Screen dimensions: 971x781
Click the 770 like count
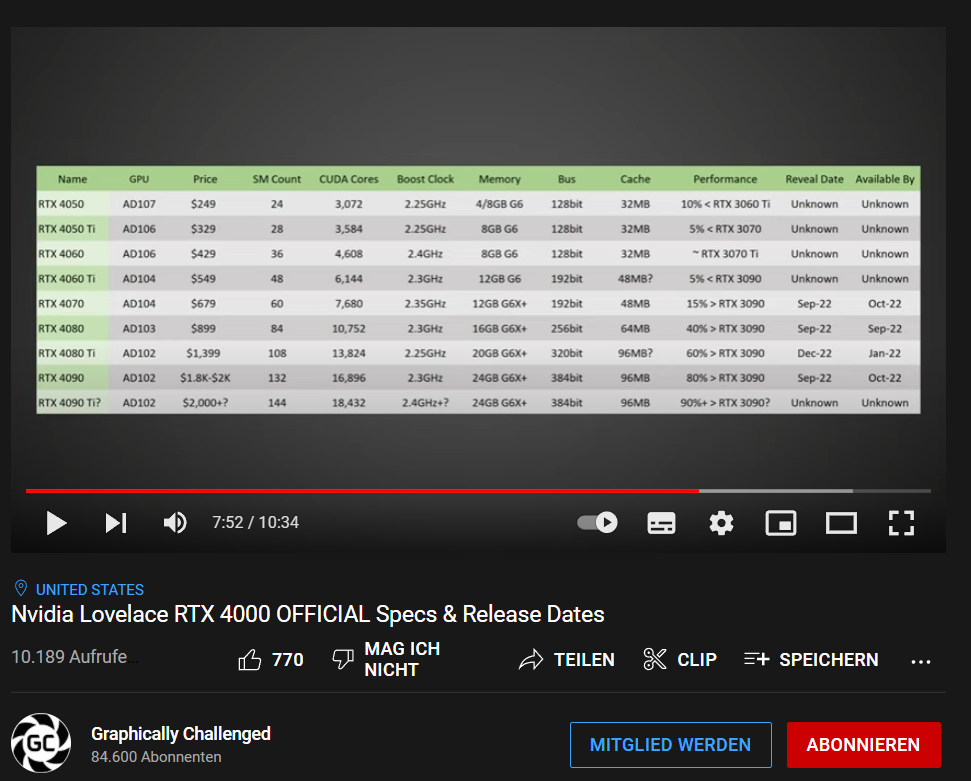pyautogui.click(x=288, y=660)
